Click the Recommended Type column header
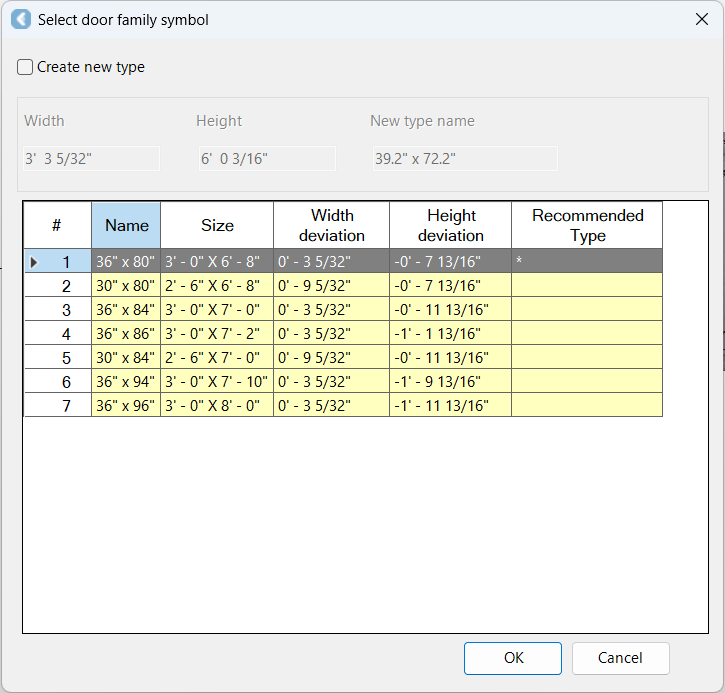The height and width of the screenshot is (693, 725). point(587,225)
